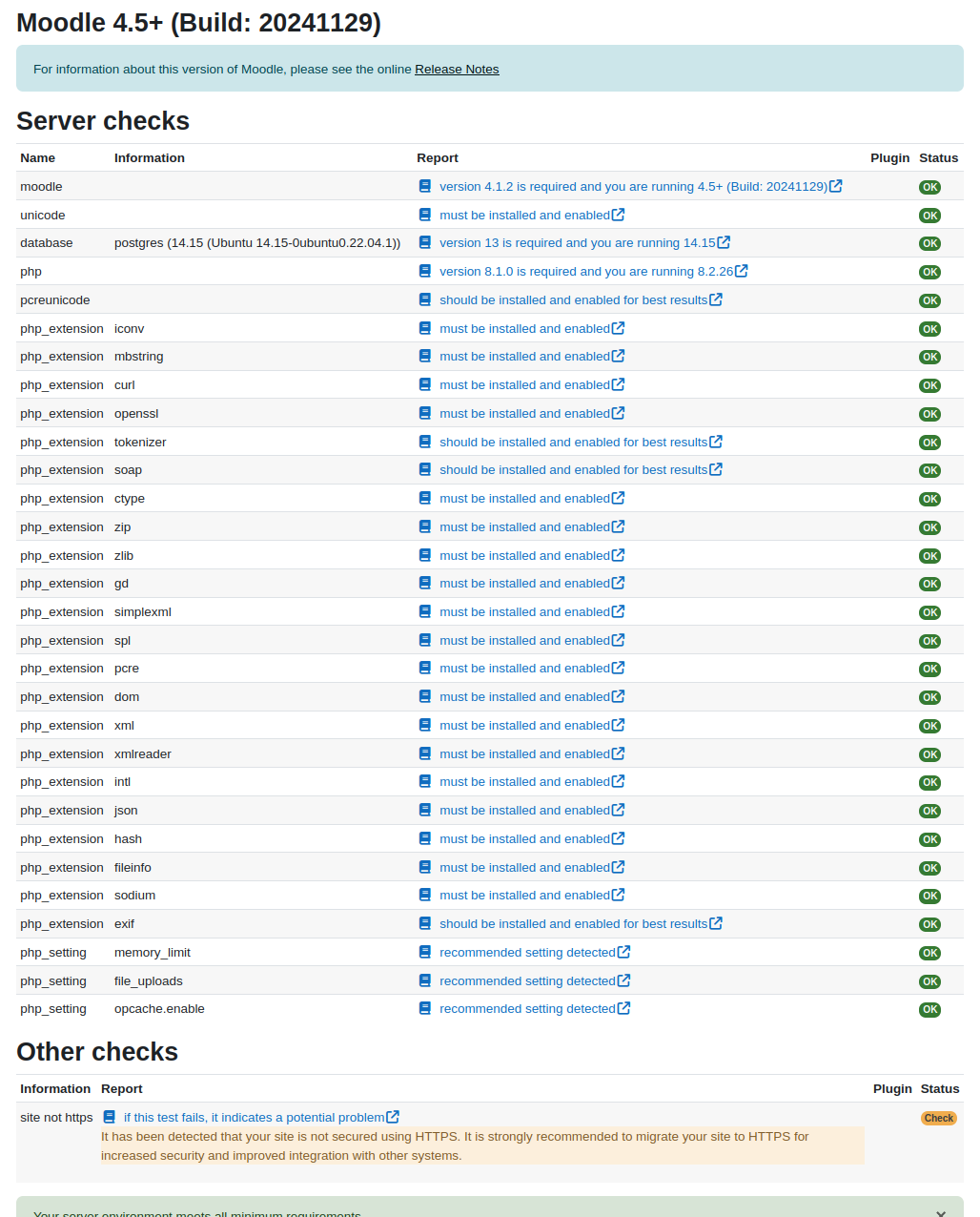Viewport: 980px width, 1217px height.
Task: Click external-link icon in the spl row
Action: [x=619, y=640]
